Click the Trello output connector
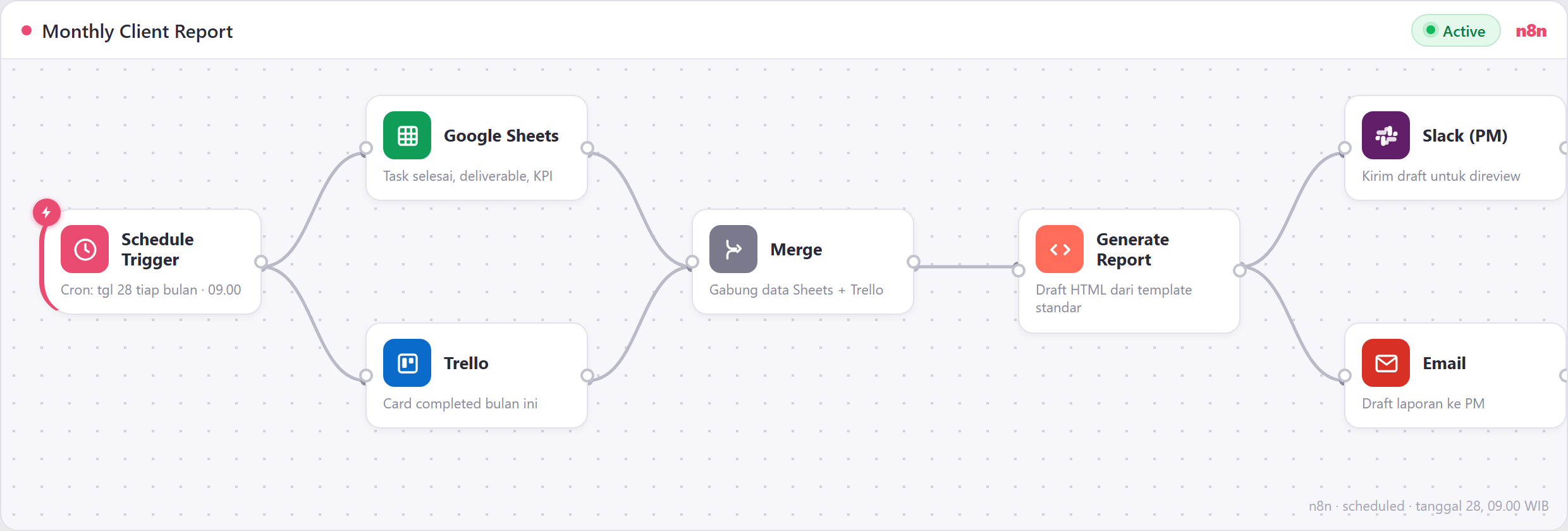This screenshot has height=531, width=1568. 587,375
